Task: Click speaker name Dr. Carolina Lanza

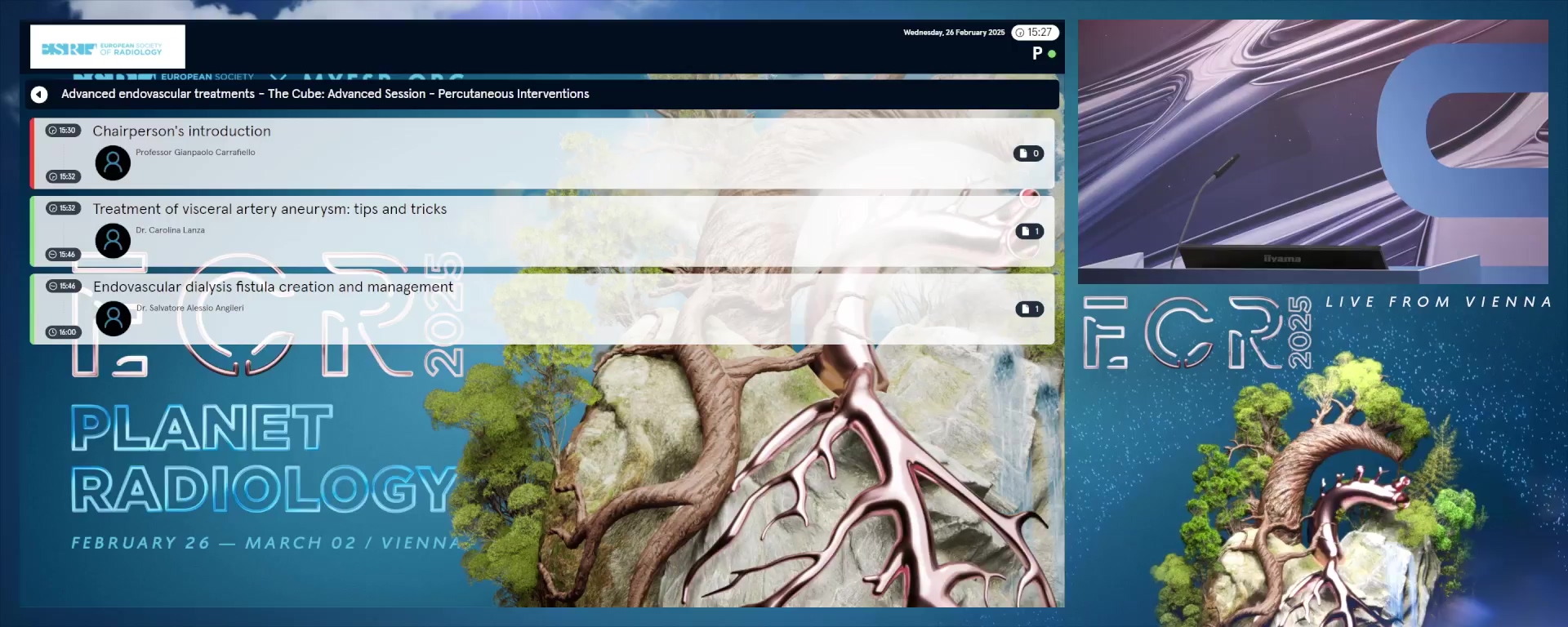Action: click(x=170, y=230)
